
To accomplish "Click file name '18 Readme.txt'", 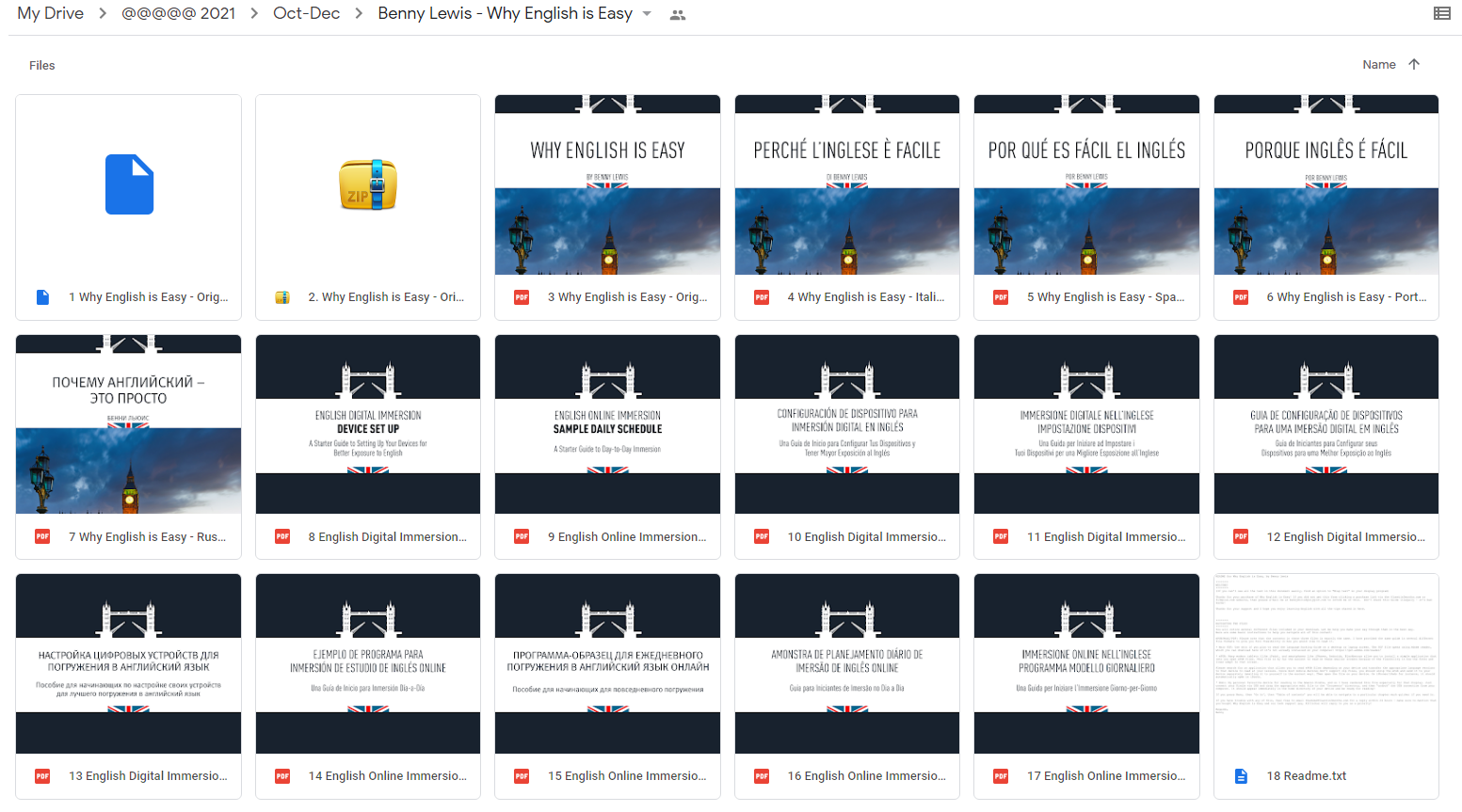I will (x=1307, y=776).
